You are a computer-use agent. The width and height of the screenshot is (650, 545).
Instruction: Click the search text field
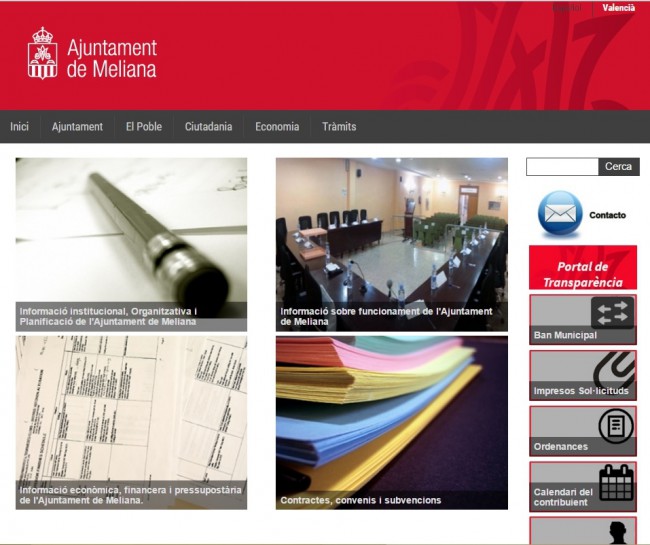[x=562, y=167]
